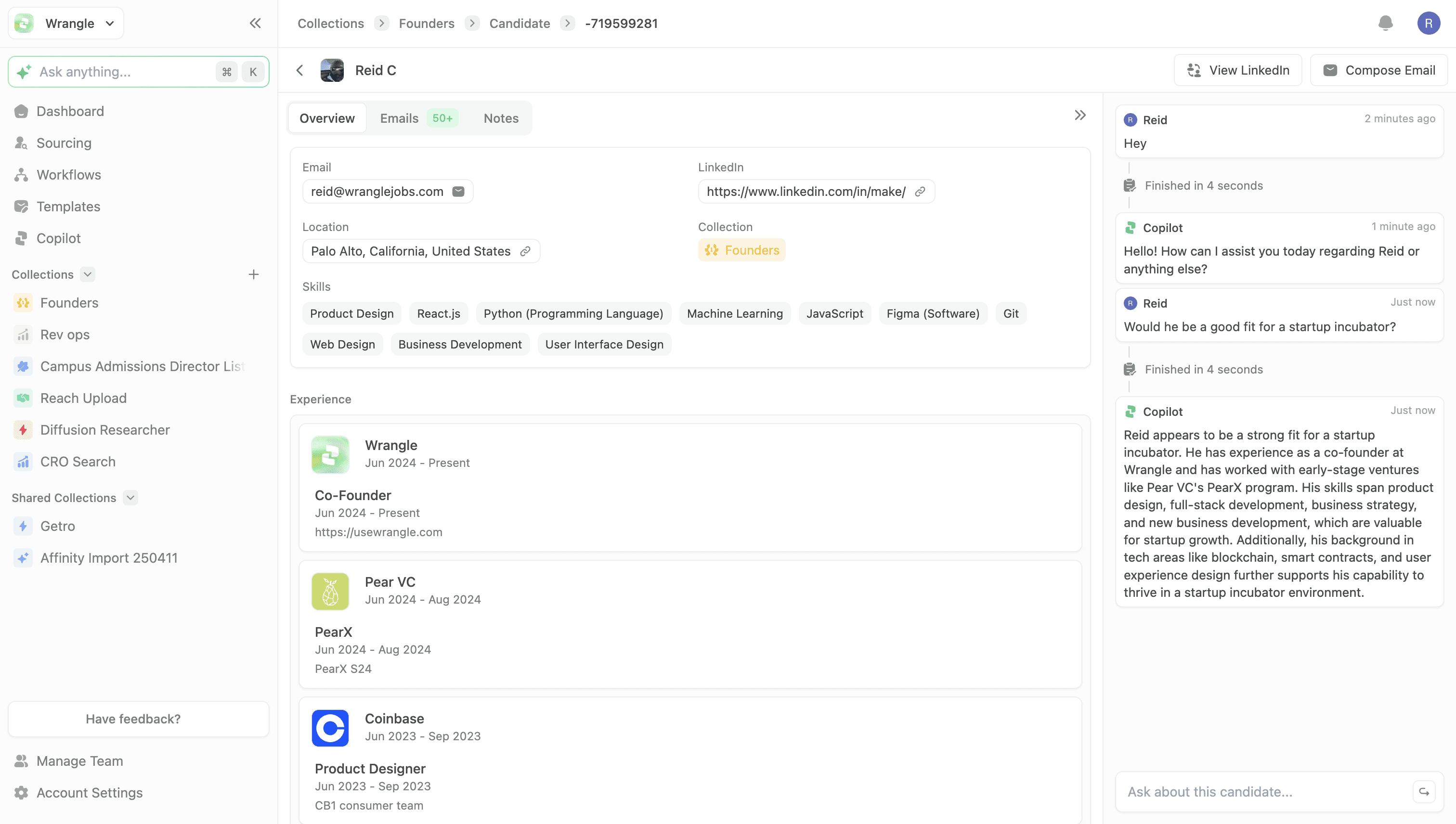Navigate to Candidate in breadcrumb
This screenshot has width=1456, height=824.
[520, 23]
